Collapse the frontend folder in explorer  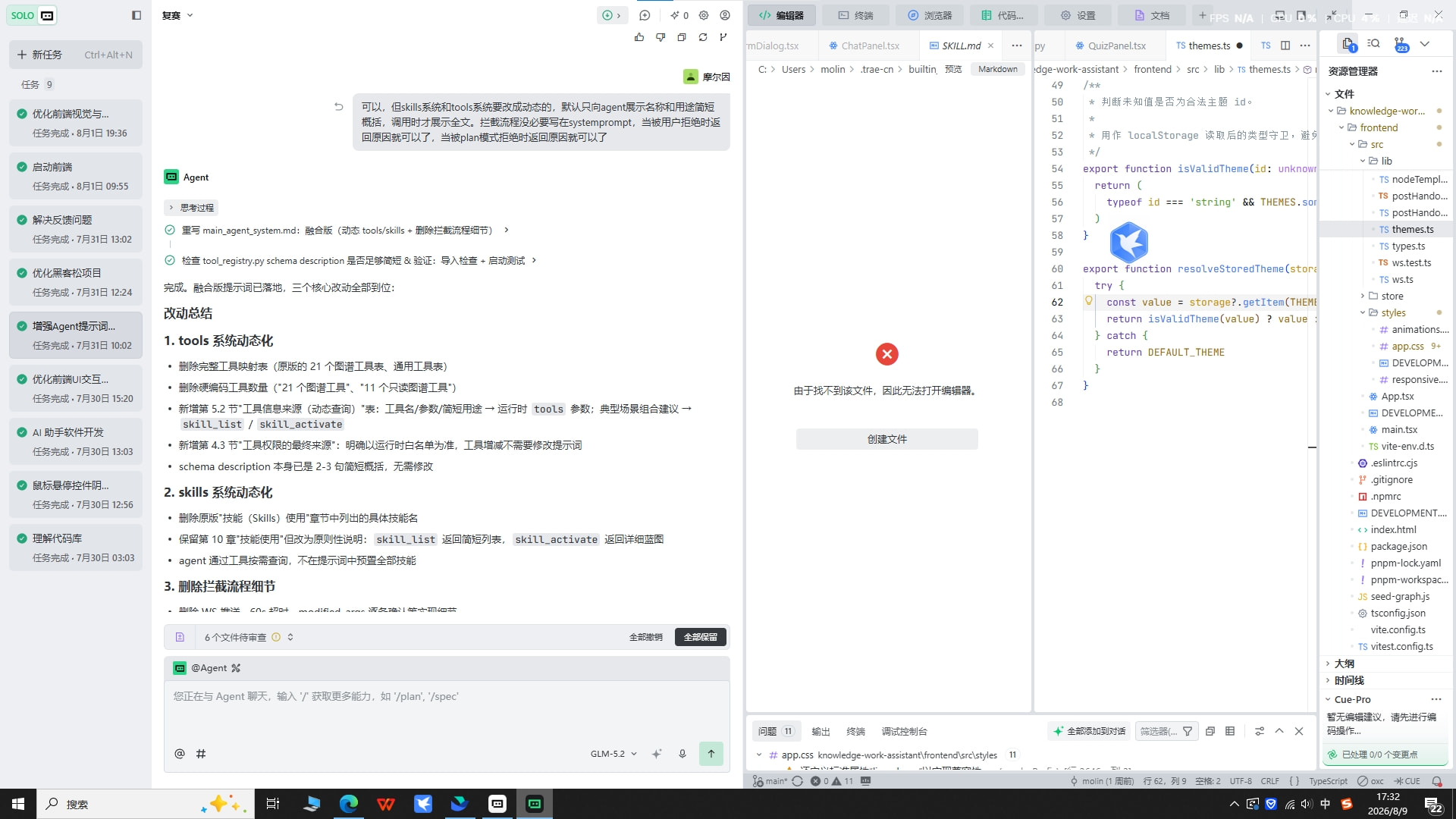click(1341, 127)
